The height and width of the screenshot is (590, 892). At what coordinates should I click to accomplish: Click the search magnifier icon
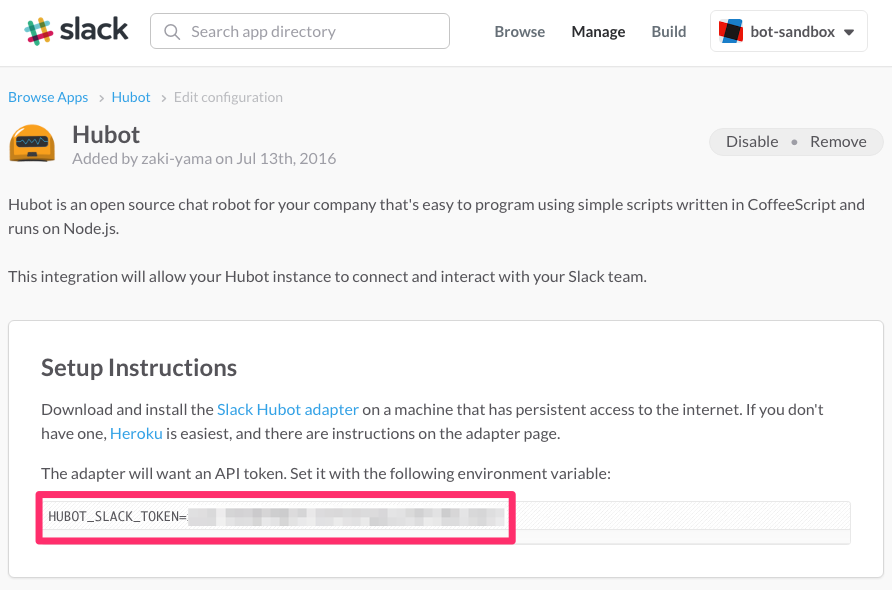tap(172, 32)
